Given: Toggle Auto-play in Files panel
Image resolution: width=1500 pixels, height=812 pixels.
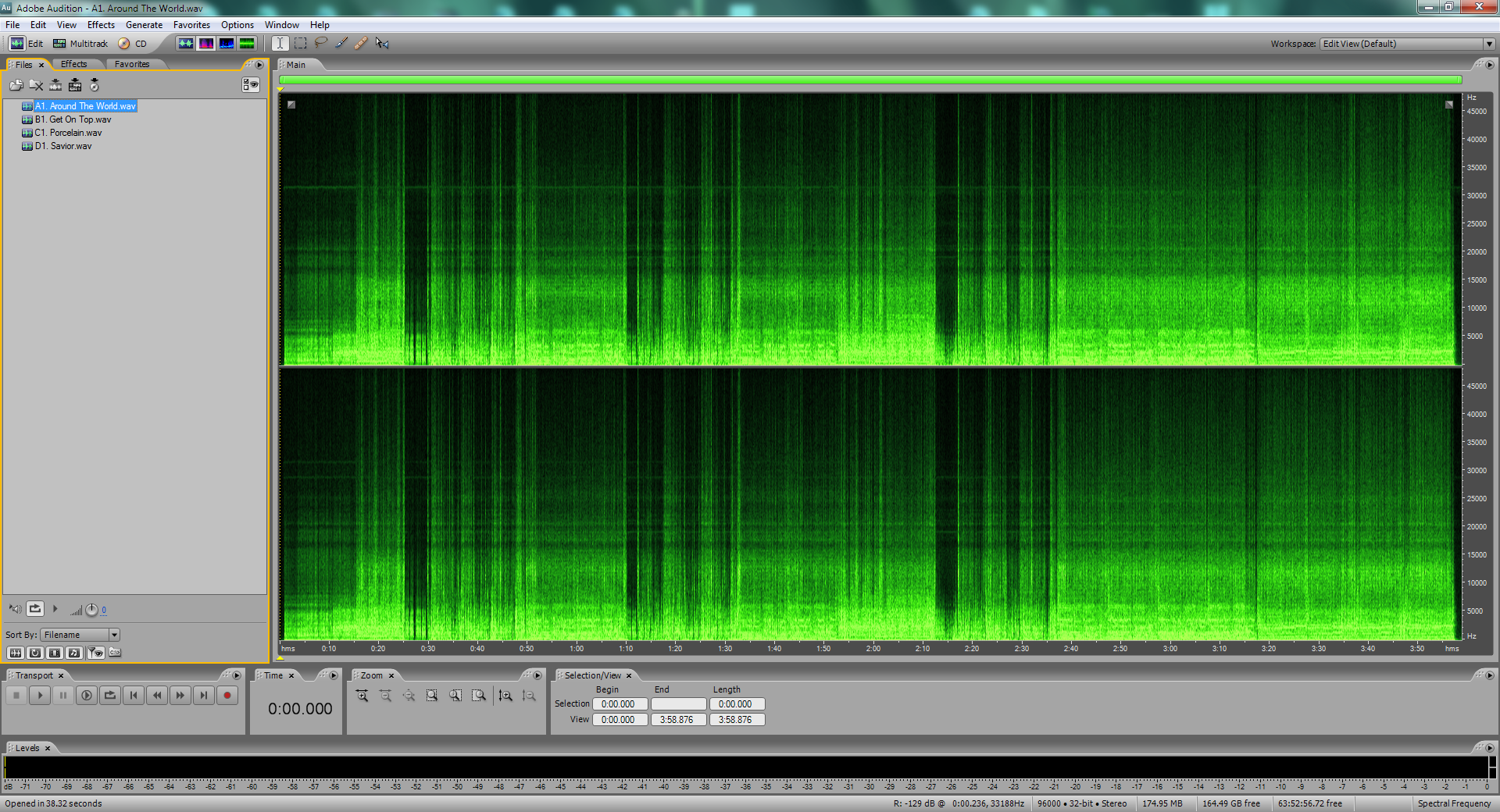Looking at the screenshot, I should coord(15,609).
